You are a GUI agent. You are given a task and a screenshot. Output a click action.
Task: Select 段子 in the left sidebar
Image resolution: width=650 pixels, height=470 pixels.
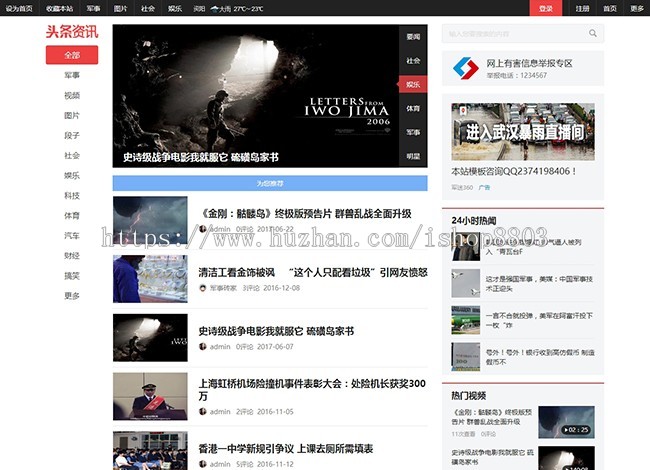tap(72, 135)
